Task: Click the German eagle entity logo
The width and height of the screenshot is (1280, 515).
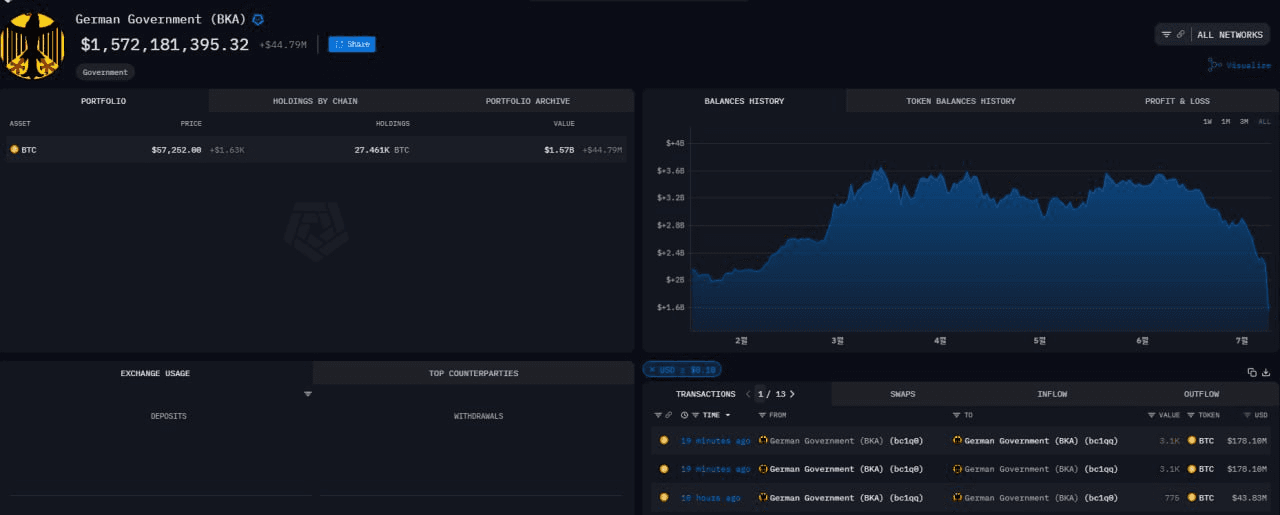Action: (x=33, y=47)
